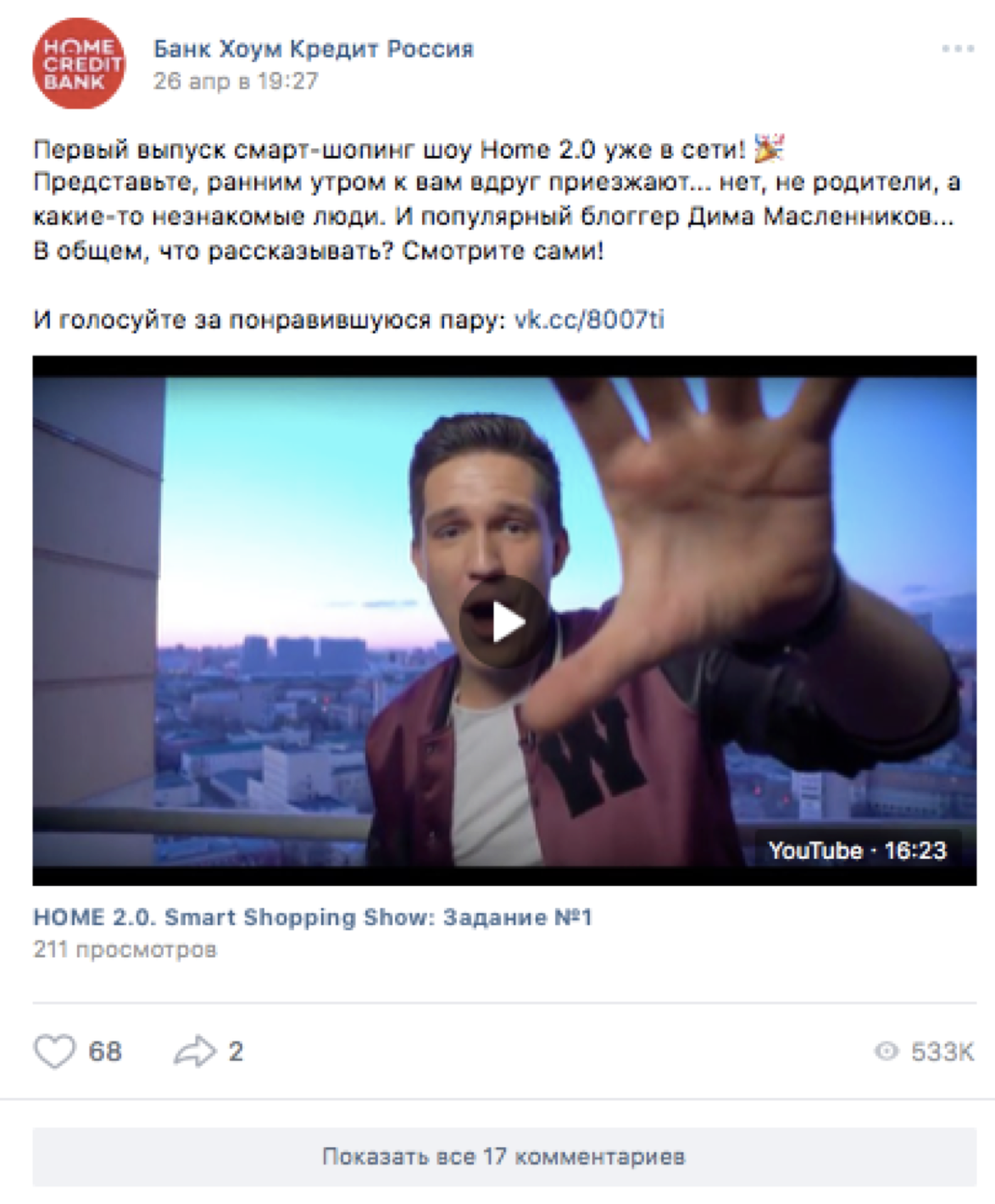
Task: Like the post with the heart icon
Action: (x=54, y=1051)
